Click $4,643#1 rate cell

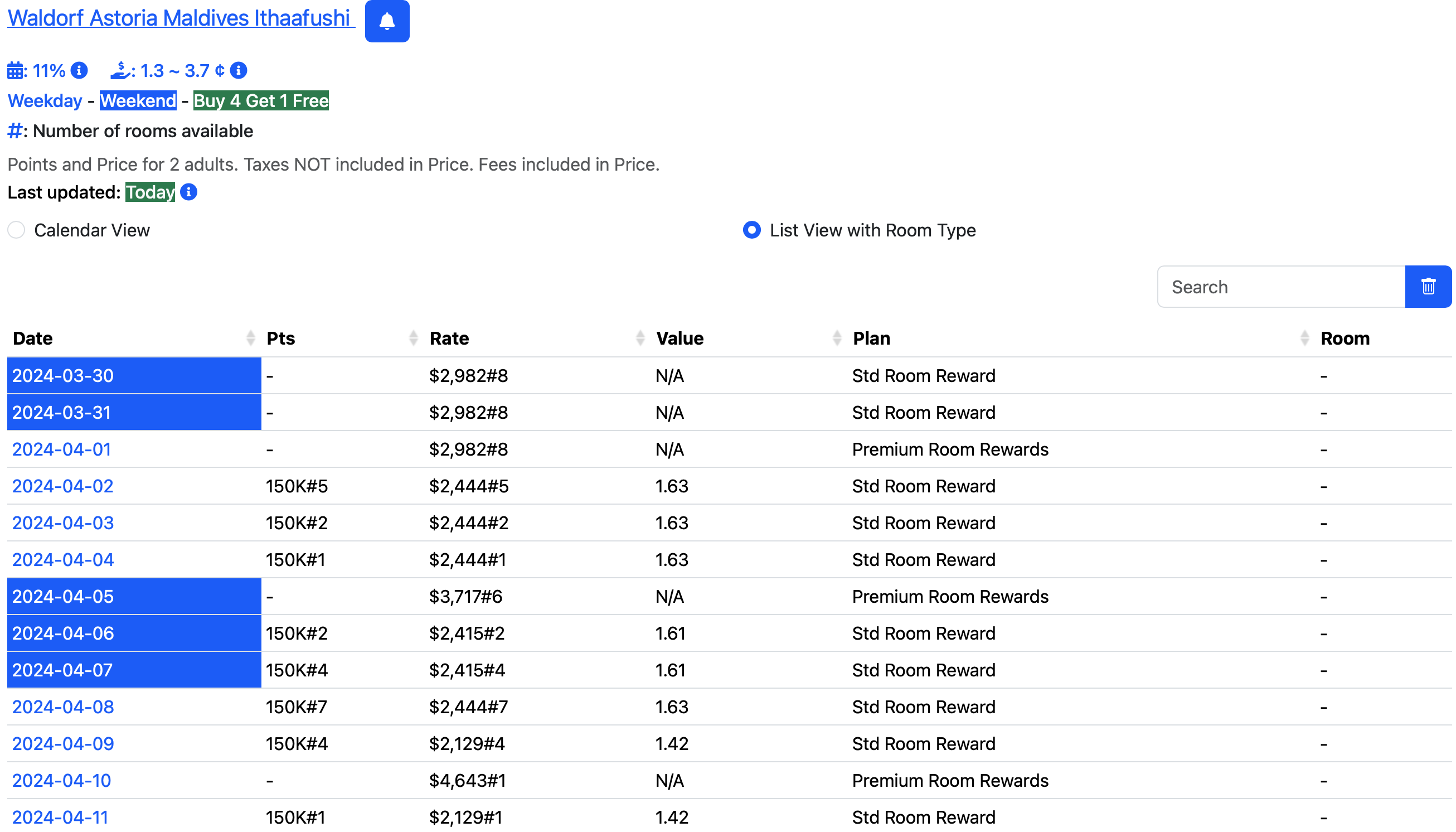[467, 781]
